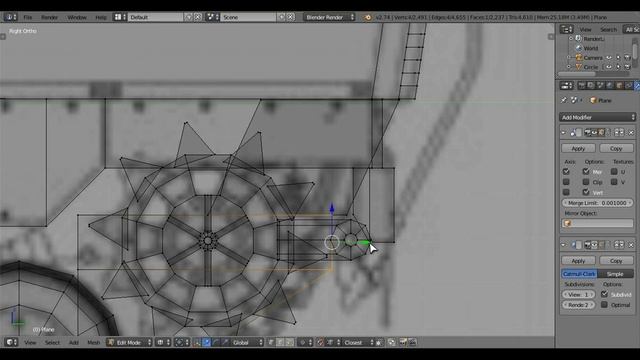Screen dimensions: 640x360
Task: Edit the Default screen layout name
Action: click(155, 17)
